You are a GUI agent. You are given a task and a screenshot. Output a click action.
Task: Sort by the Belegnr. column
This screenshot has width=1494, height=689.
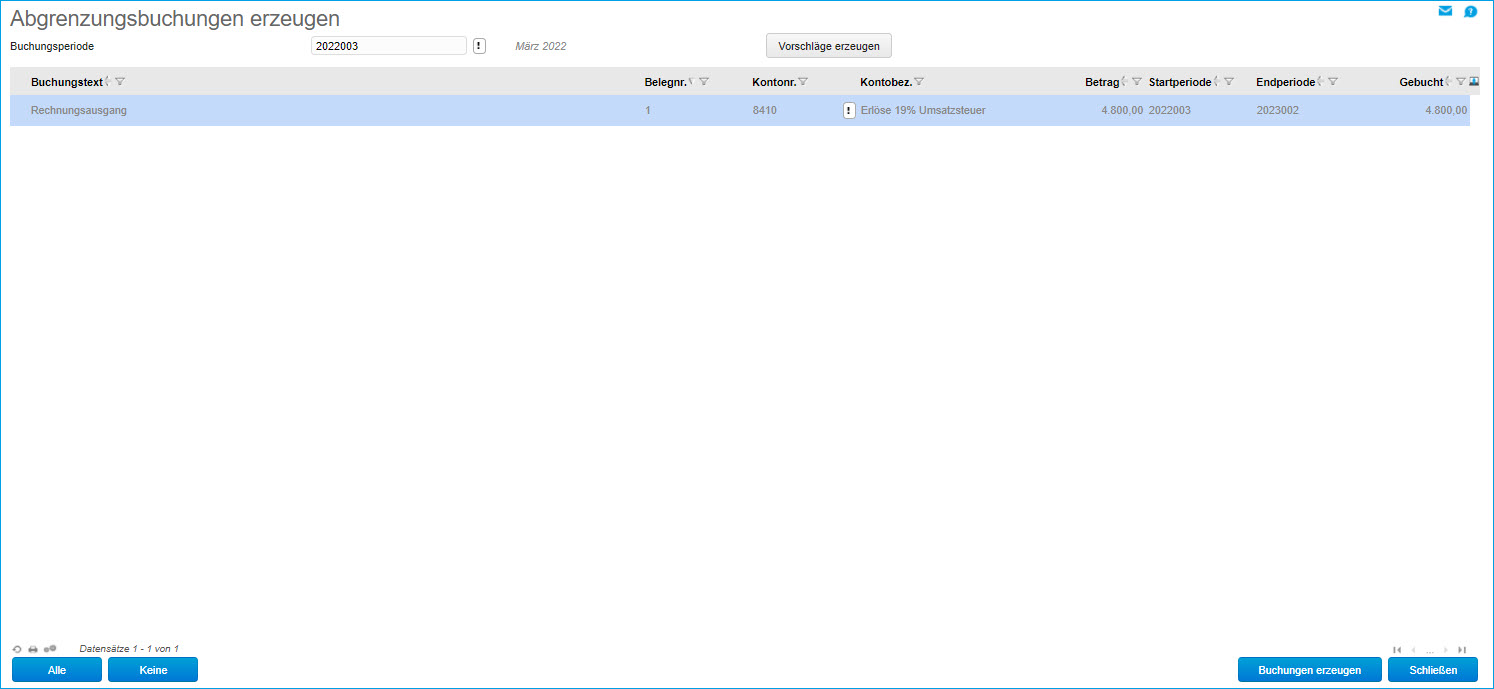tap(691, 82)
